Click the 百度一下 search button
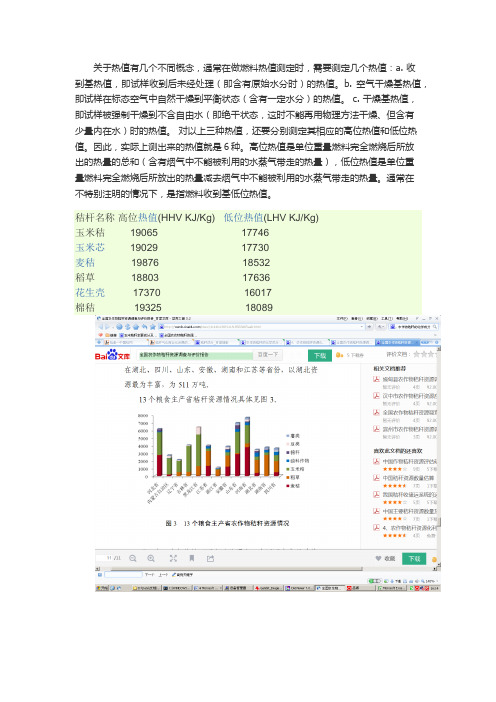This screenshot has width=496, height=702. pyautogui.click(x=268, y=355)
